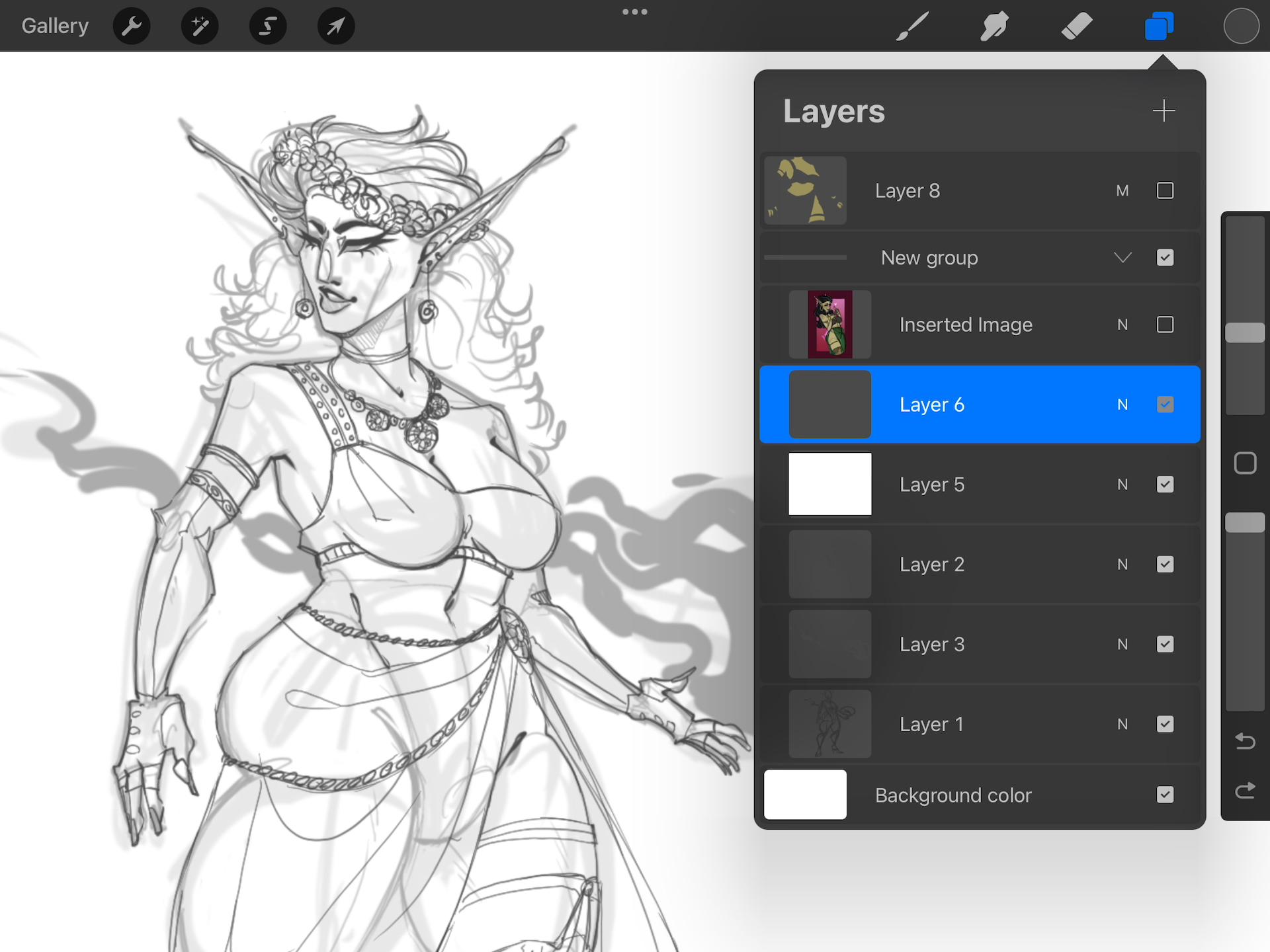Open the active color picker circle
The height and width of the screenshot is (952, 1270).
[x=1241, y=26]
